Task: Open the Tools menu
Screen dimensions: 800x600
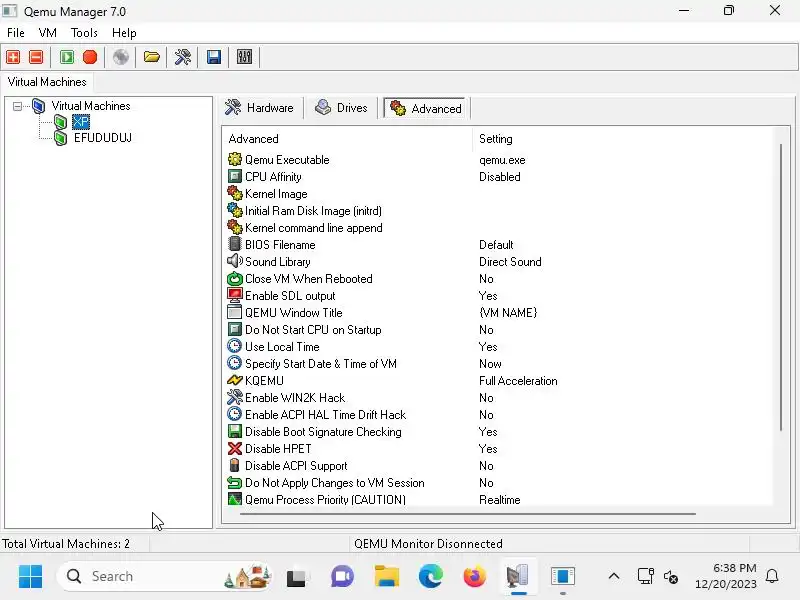Action: [x=84, y=33]
